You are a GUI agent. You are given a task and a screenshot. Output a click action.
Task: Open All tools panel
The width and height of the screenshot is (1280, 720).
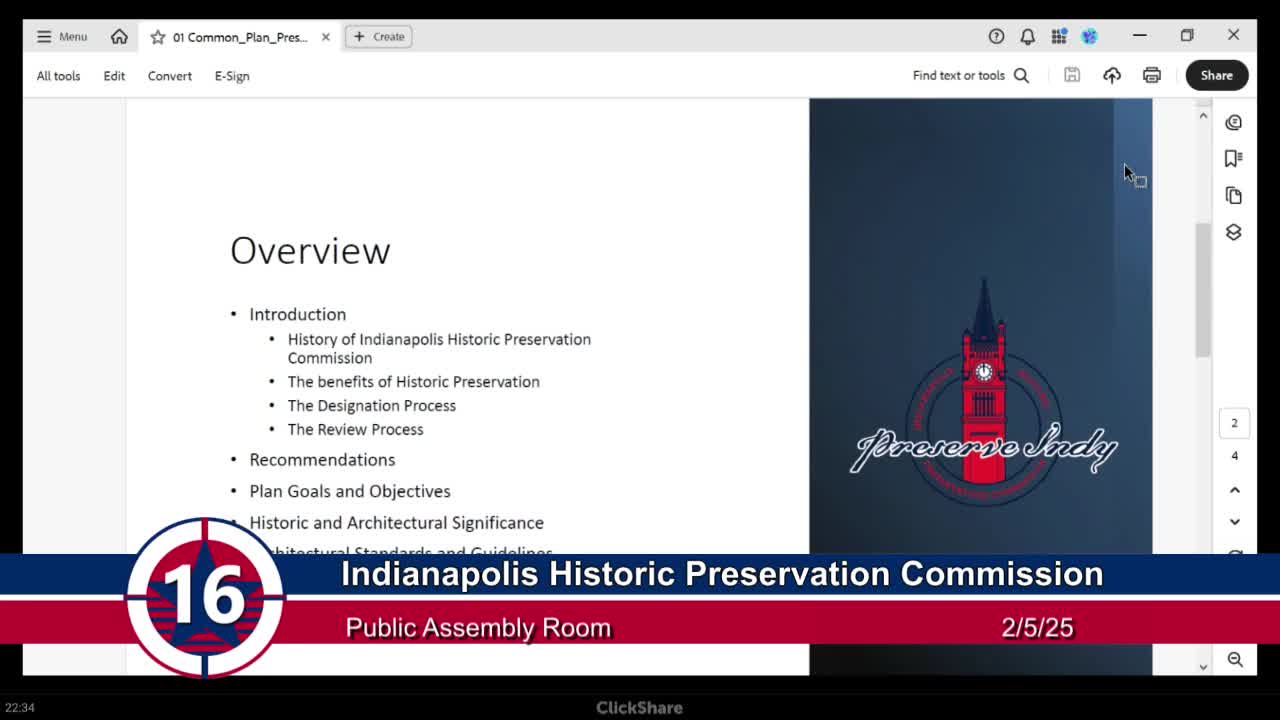58,76
